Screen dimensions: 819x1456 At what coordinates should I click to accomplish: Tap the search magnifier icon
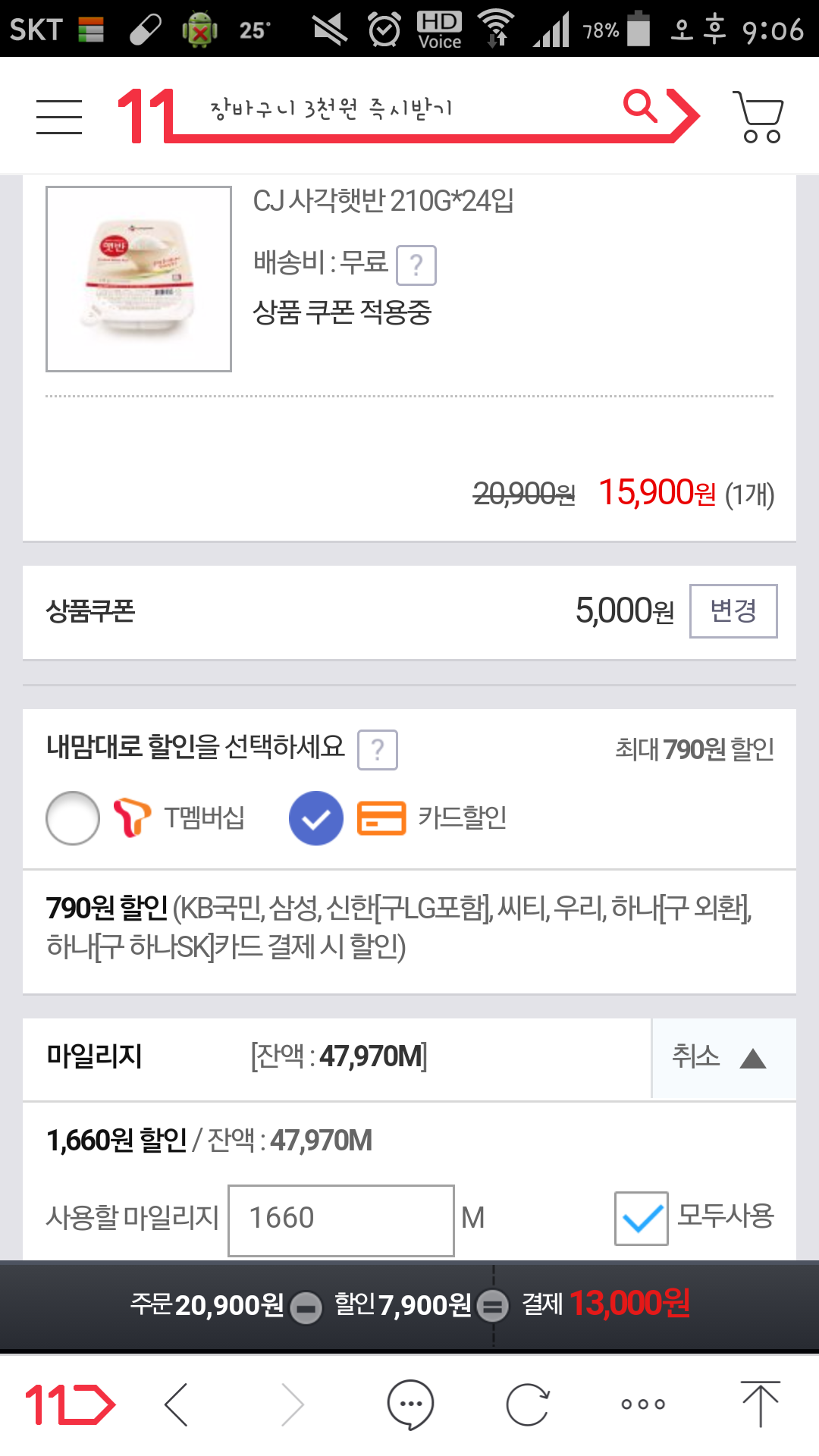(640, 107)
